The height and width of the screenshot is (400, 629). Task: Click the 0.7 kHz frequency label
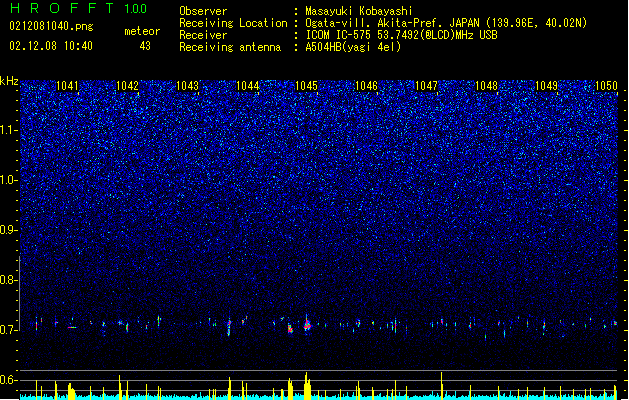point(8,330)
